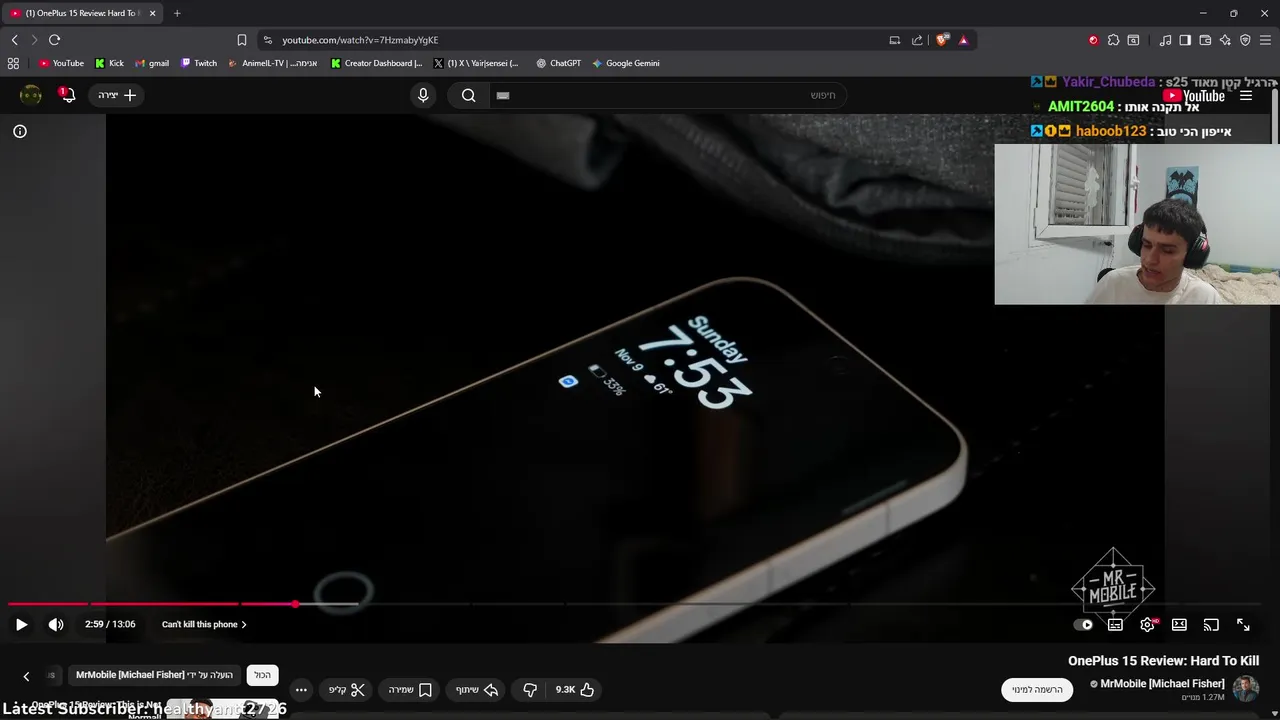Open the browser extensions puzzle icon

(1113, 40)
